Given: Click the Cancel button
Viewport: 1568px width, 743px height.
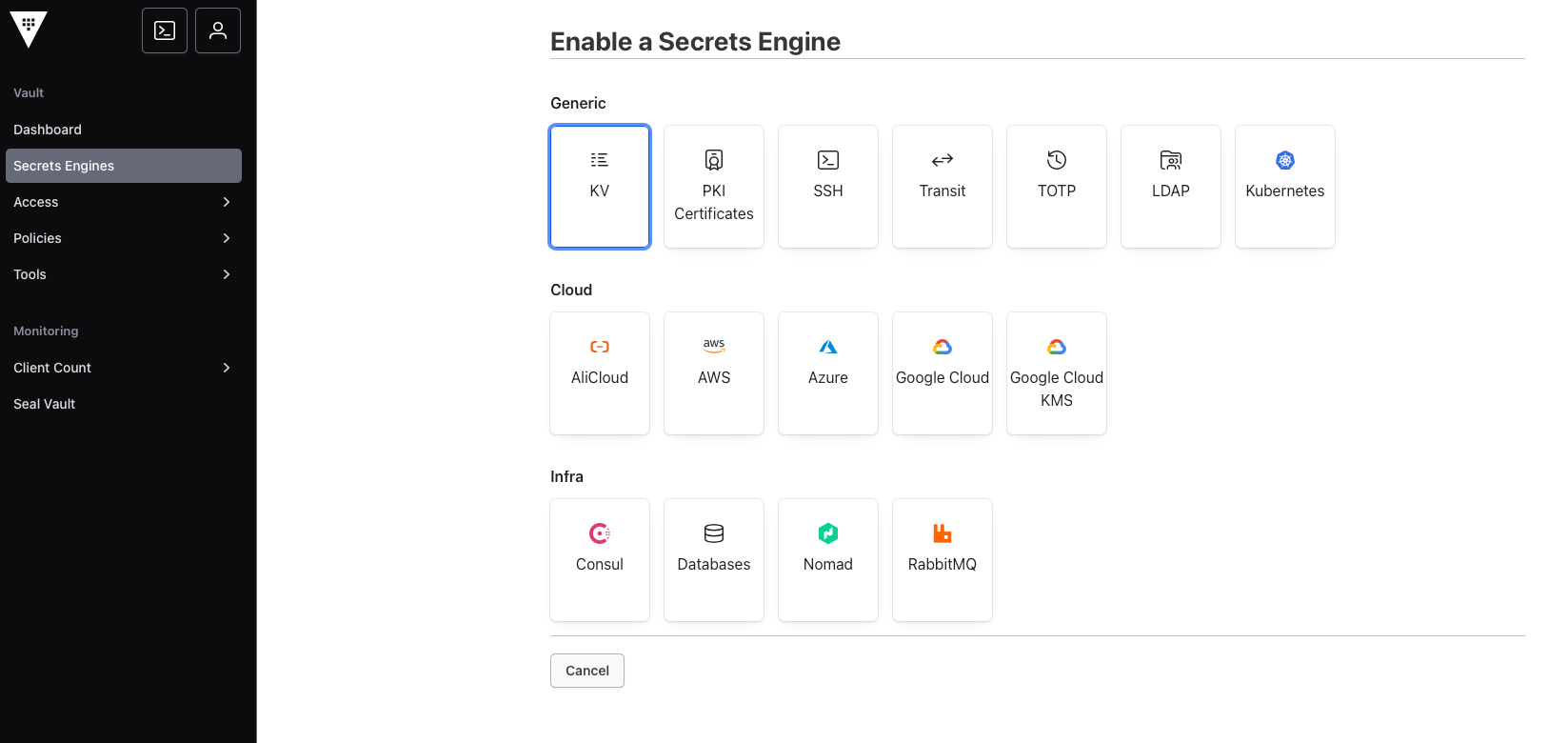Looking at the screenshot, I should 587,671.
